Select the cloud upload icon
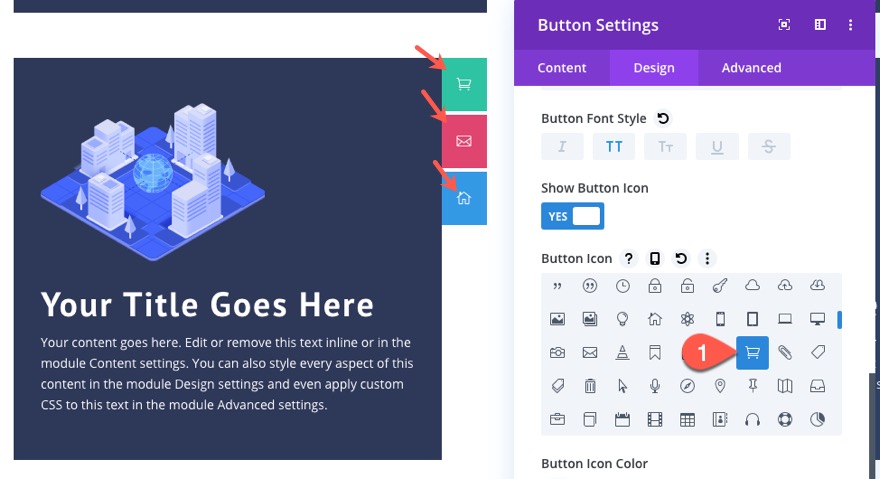Viewport: 880px width, 479px height. point(785,286)
